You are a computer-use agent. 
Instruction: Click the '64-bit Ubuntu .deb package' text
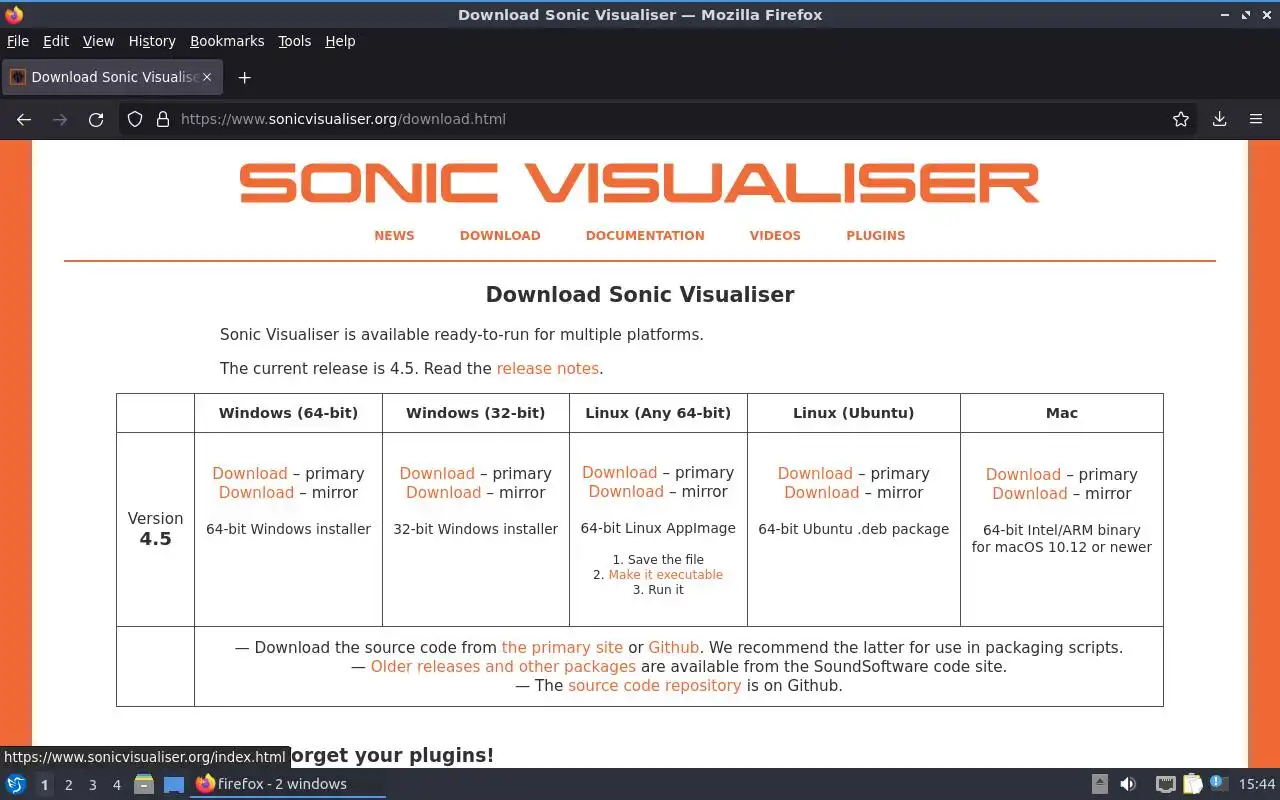853,529
